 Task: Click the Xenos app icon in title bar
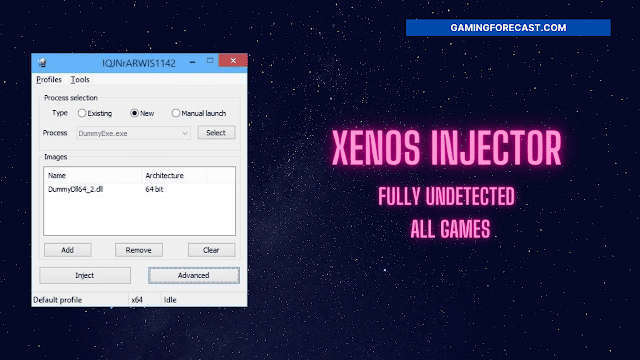tap(42, 62)
